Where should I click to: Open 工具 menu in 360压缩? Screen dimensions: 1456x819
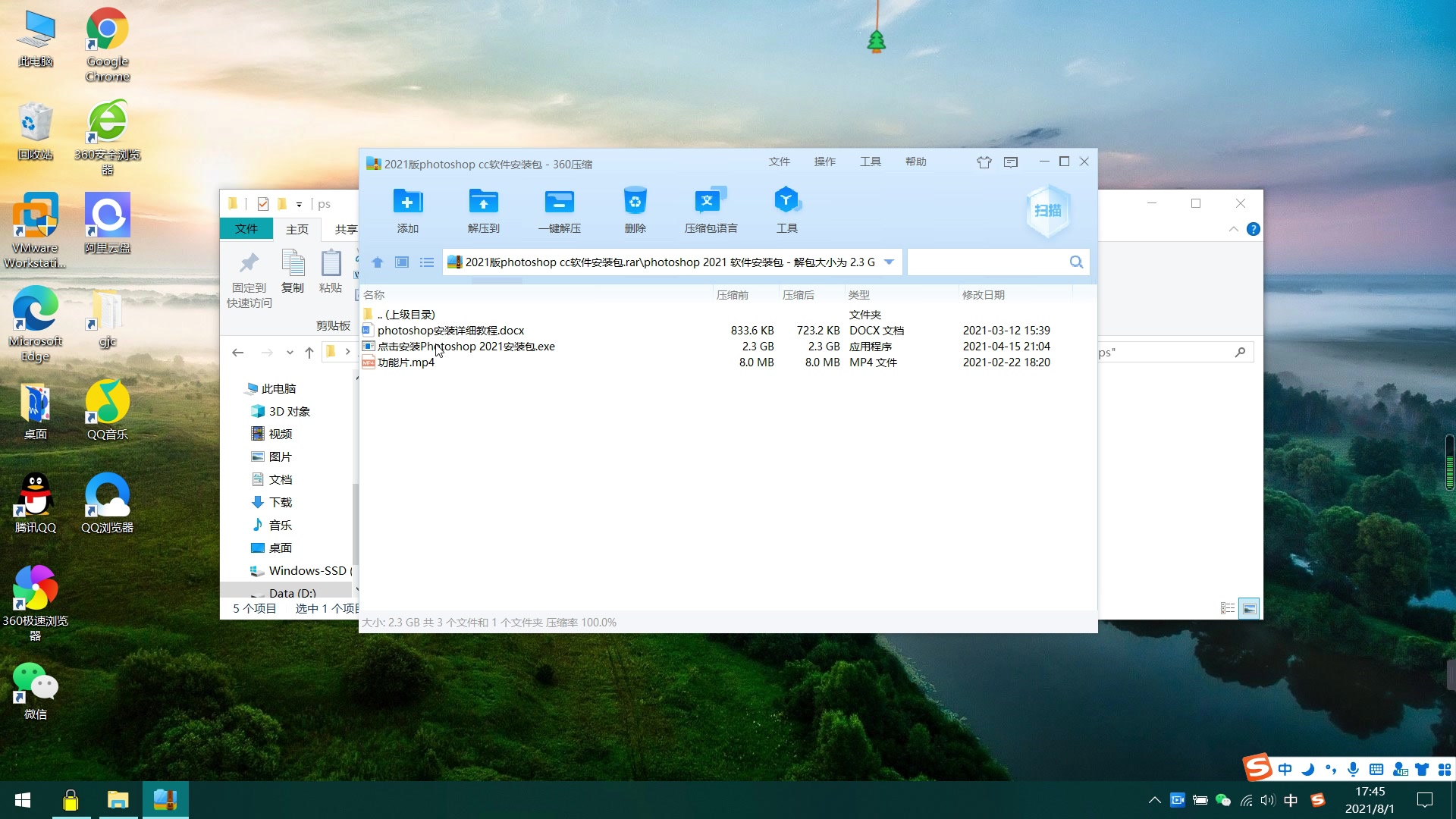pyautogui.click(x=871, y=162)
